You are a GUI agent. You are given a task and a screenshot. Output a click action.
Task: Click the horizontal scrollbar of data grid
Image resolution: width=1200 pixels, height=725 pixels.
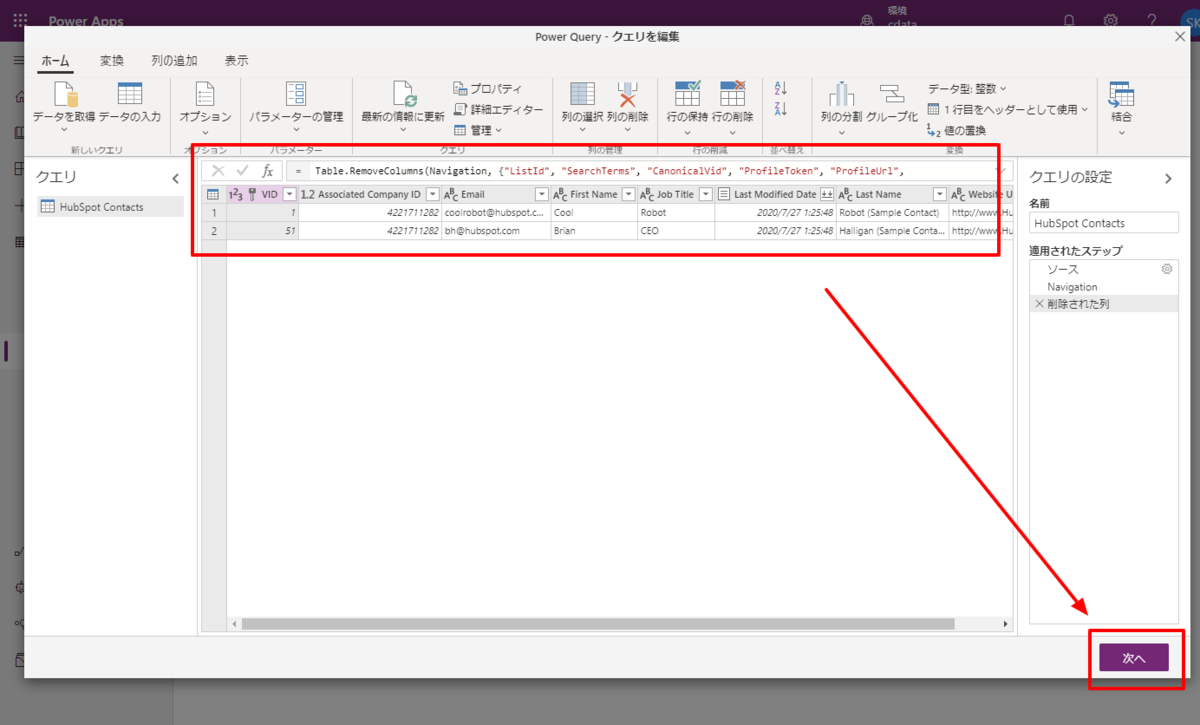(598, 624)
